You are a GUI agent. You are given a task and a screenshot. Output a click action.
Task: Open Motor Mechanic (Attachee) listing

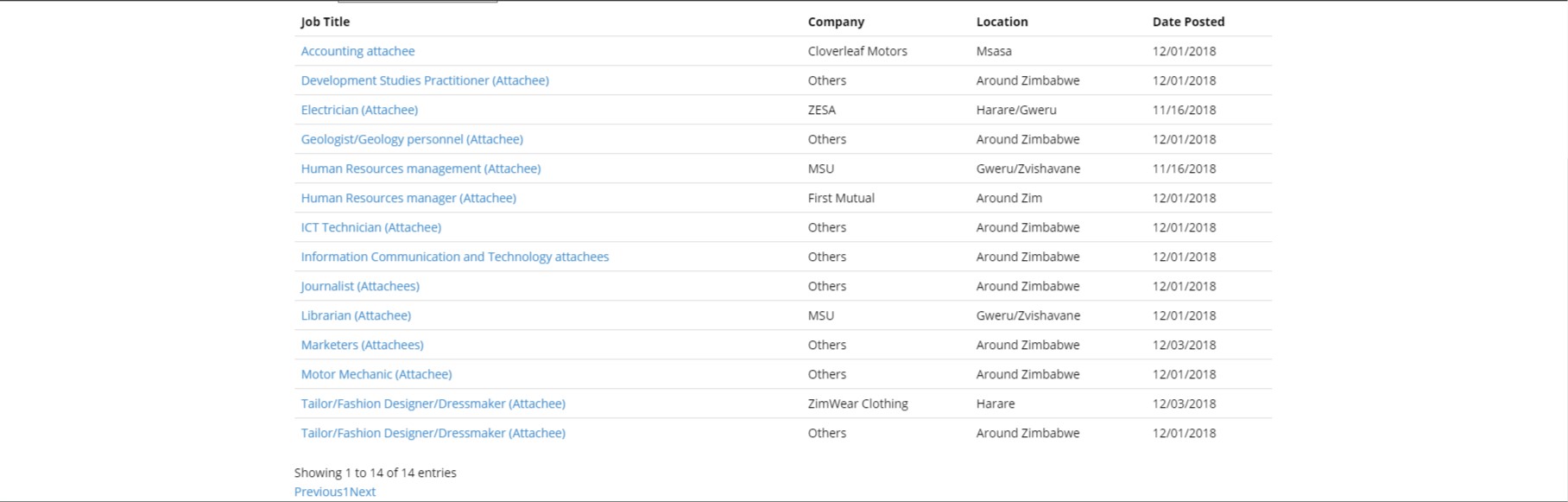click(376, 374)
